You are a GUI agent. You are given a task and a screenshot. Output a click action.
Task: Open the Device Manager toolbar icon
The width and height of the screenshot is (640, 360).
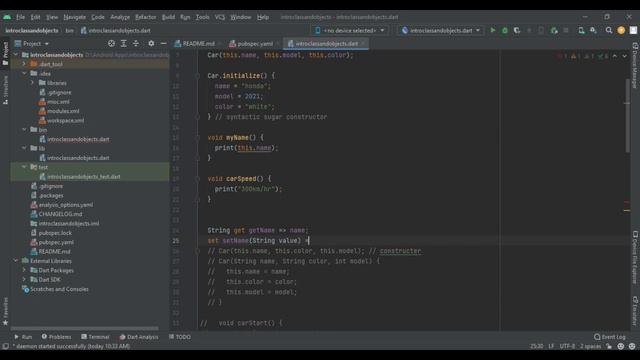581,30
